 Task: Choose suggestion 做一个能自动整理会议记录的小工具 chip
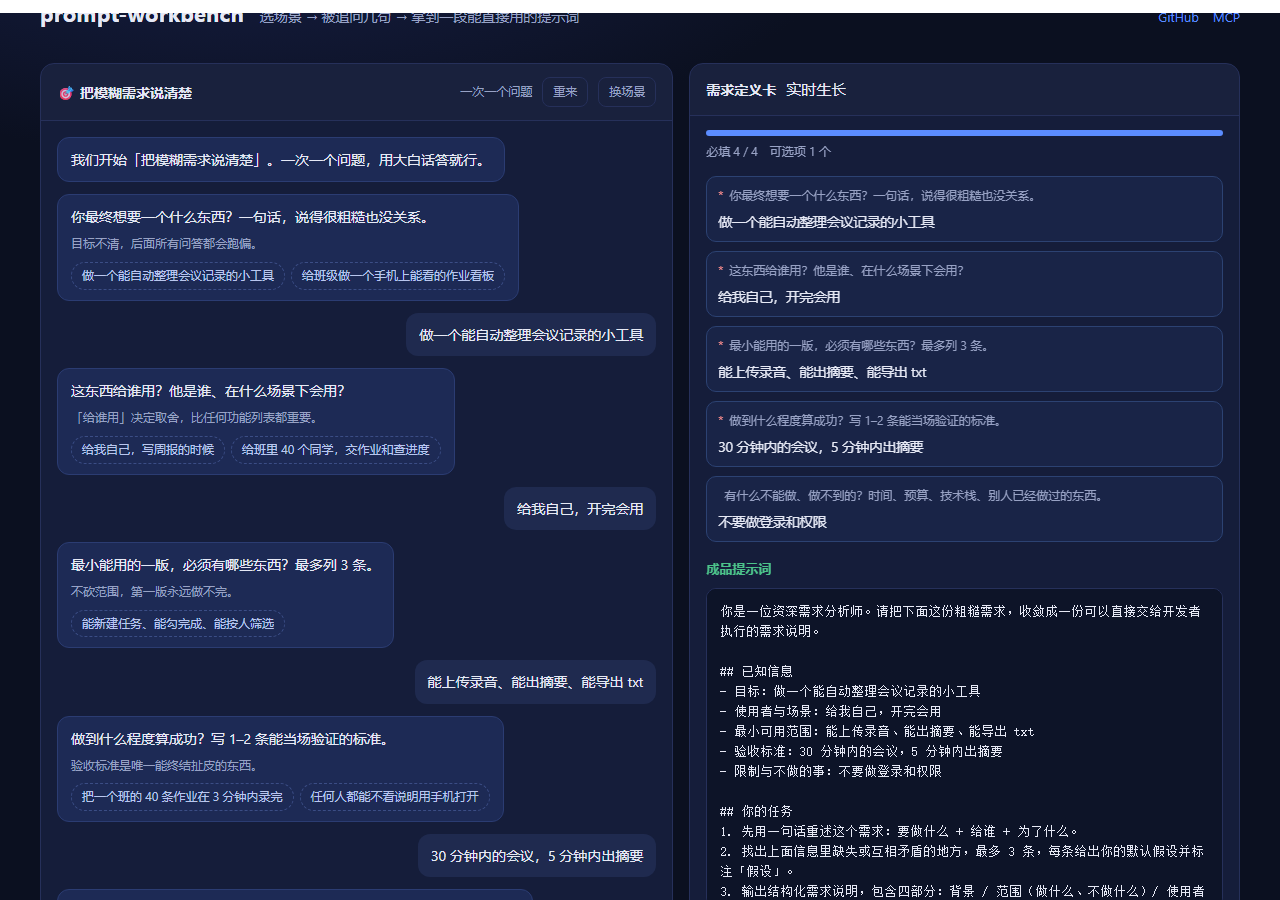178,276
